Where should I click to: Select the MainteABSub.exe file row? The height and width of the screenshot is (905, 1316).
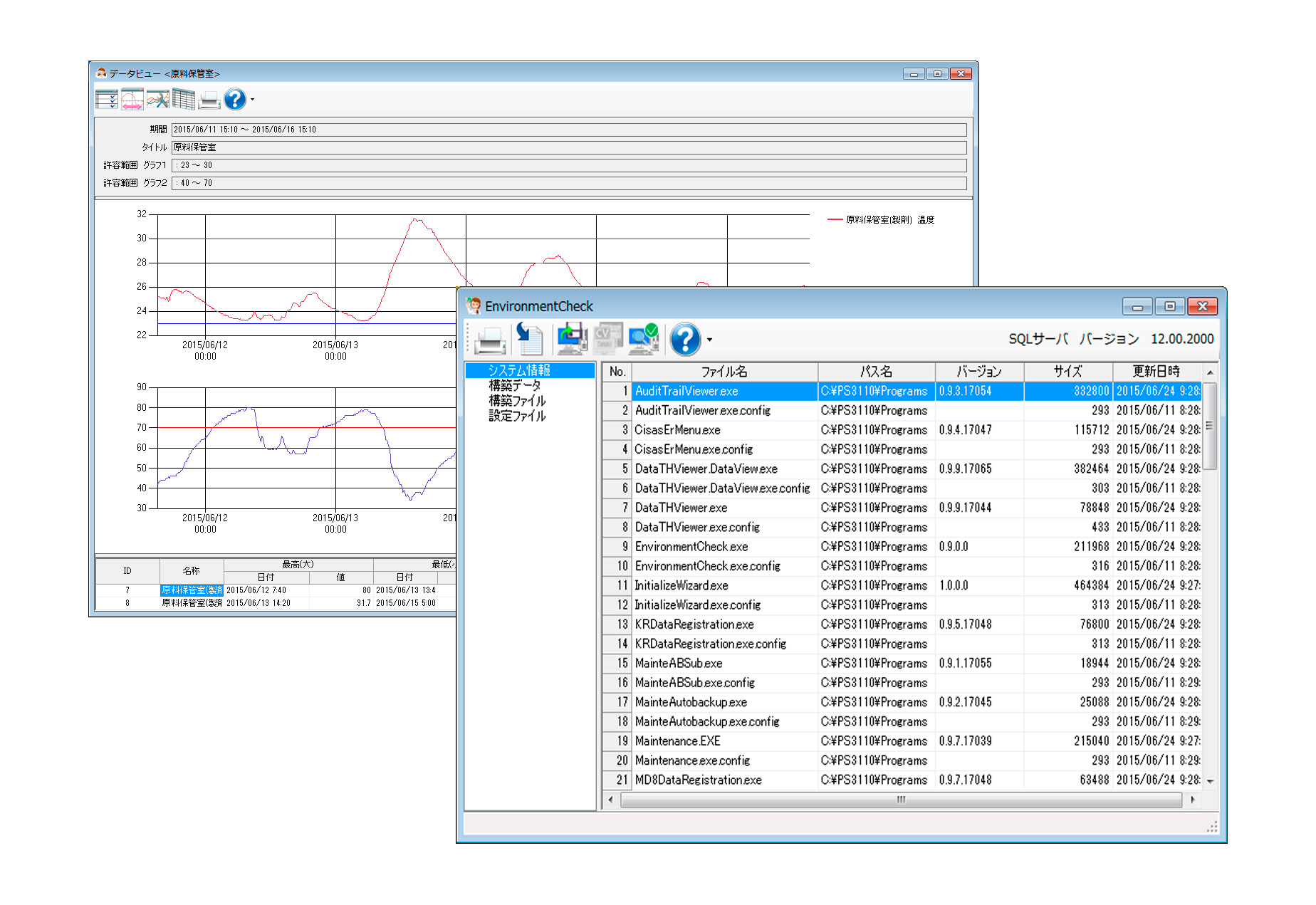[x=902, y=663]
